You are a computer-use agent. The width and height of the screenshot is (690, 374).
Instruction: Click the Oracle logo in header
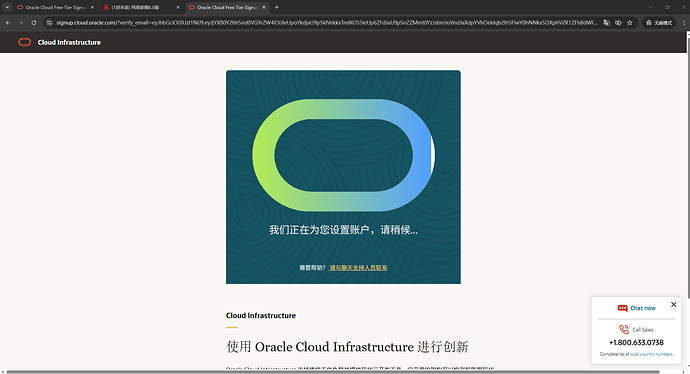pyautogui.click(x=25, y=42)
